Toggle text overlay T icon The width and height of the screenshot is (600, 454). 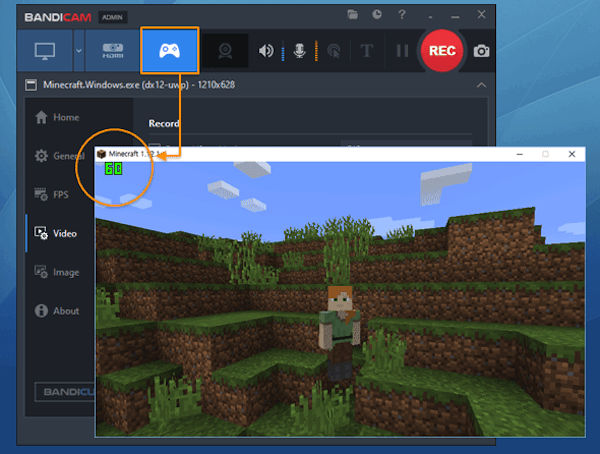point(367,51)
